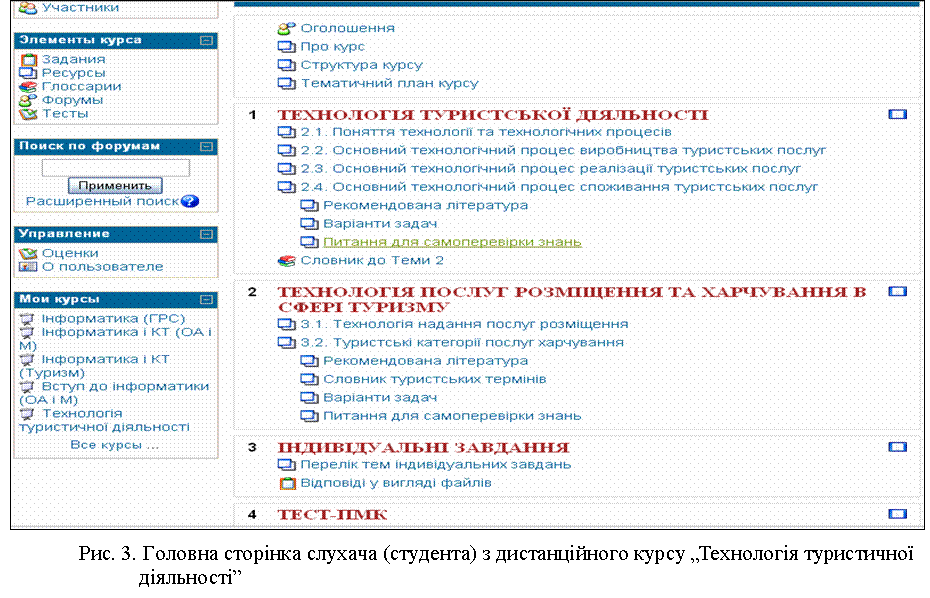Viewport: 930px width, 598px height.
Task: Click into the forum search text field
Action: pos(116,168)
